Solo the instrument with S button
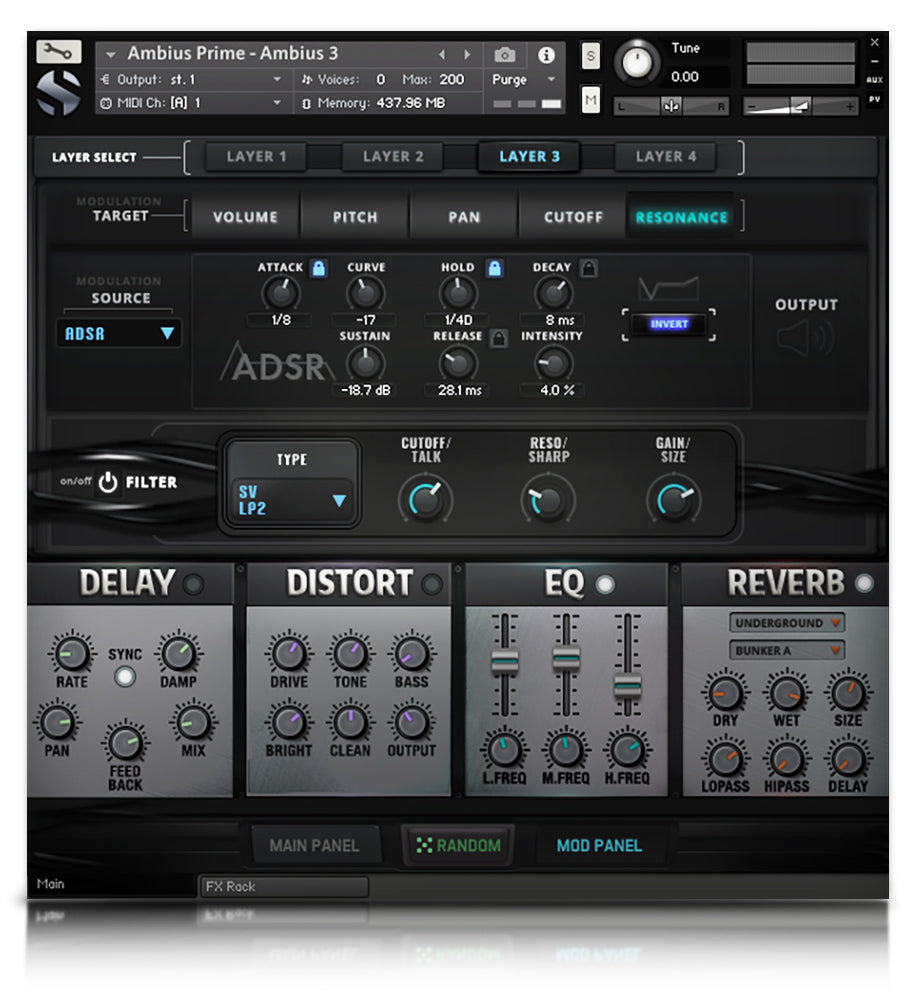The image size is (911, 1002). (591, 56)
